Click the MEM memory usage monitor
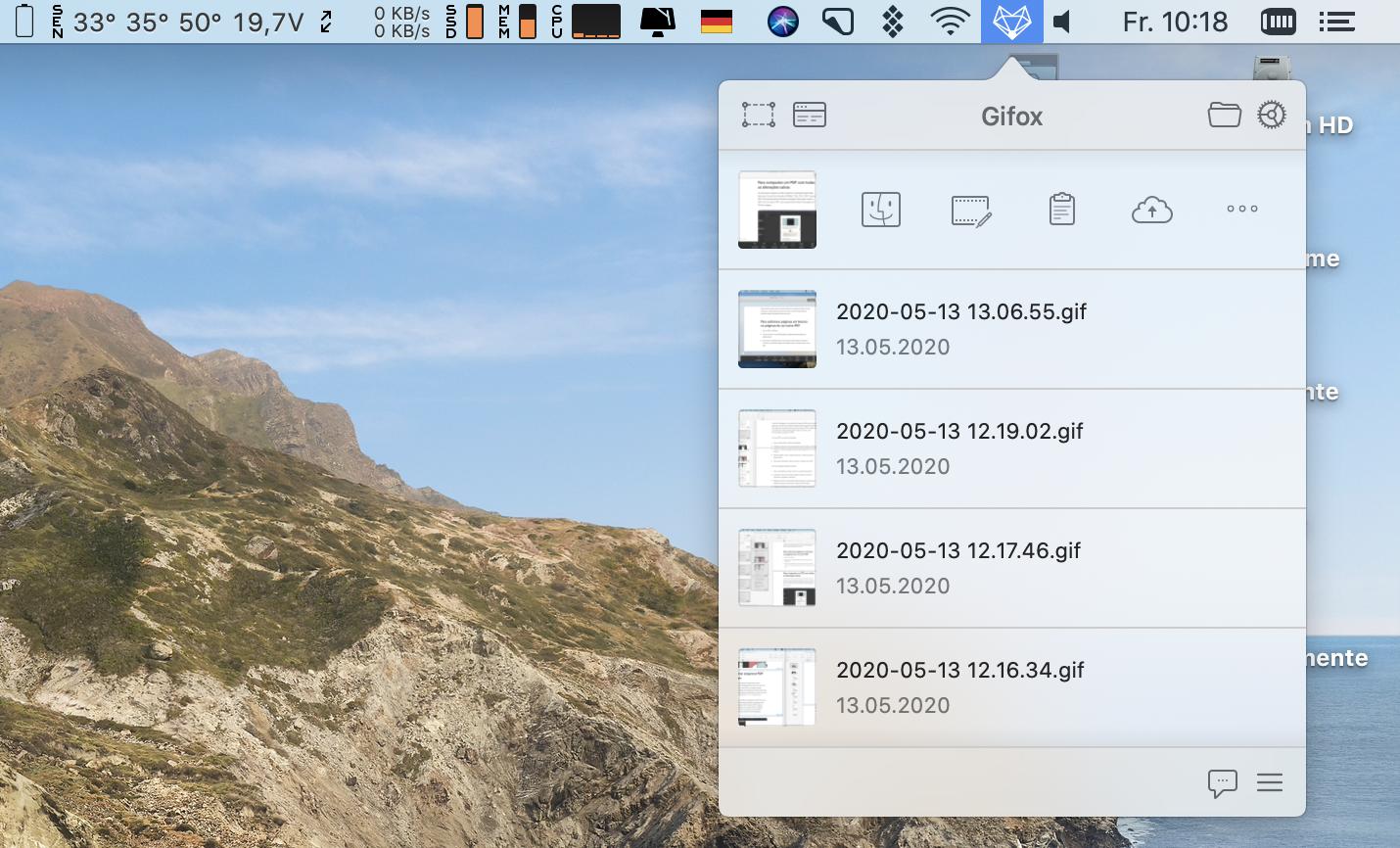 point(518,22)
